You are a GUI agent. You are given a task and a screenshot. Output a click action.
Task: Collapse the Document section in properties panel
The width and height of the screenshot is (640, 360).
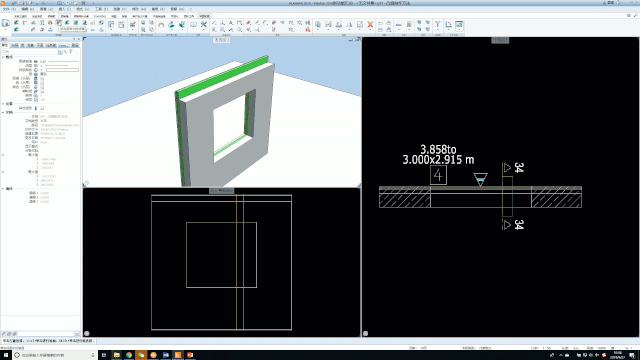click(3, 112)
